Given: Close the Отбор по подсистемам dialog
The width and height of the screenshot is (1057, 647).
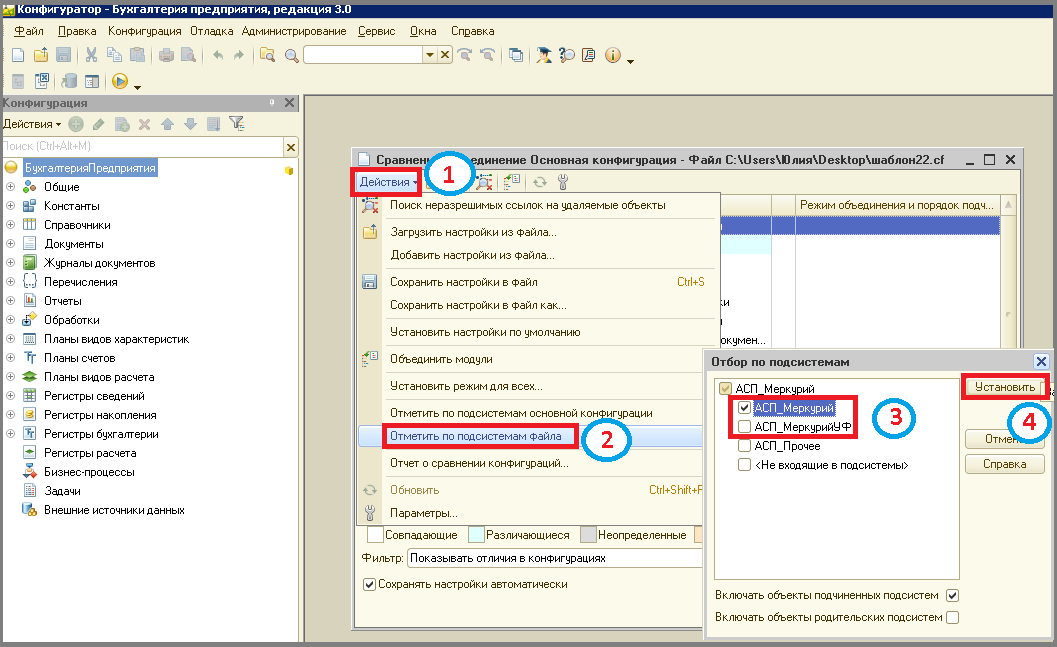Looking at the screenshot, I should pyautogui.click(x=1041, y=361).
